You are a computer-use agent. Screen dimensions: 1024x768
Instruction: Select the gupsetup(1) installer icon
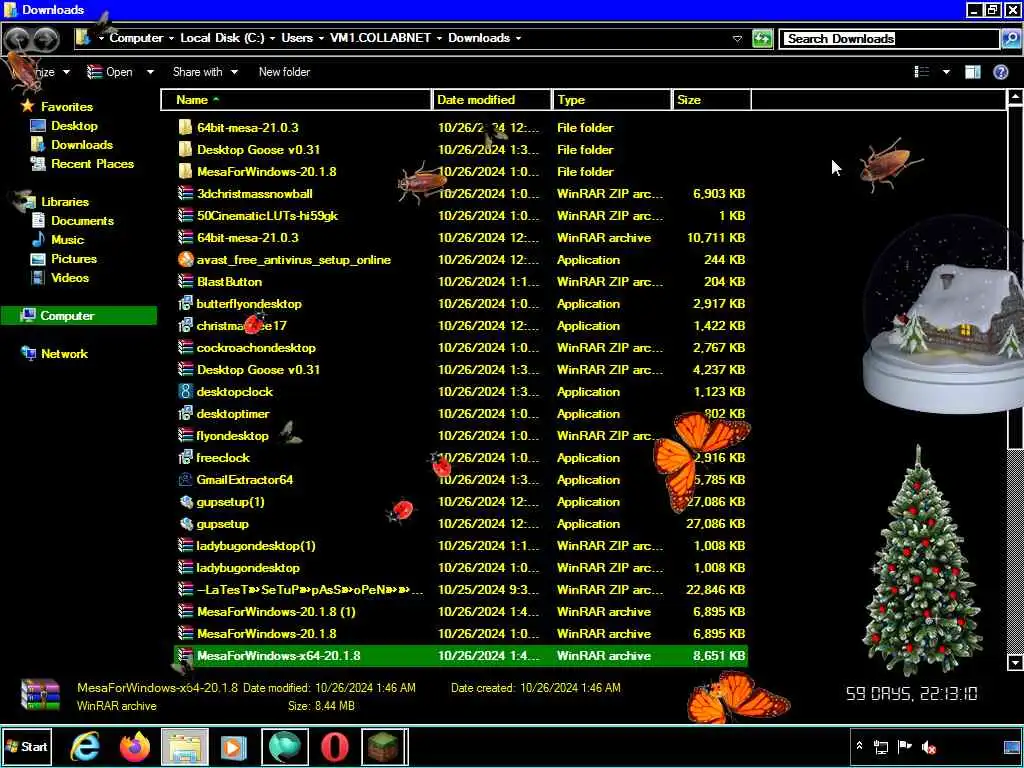coord(185,502)
